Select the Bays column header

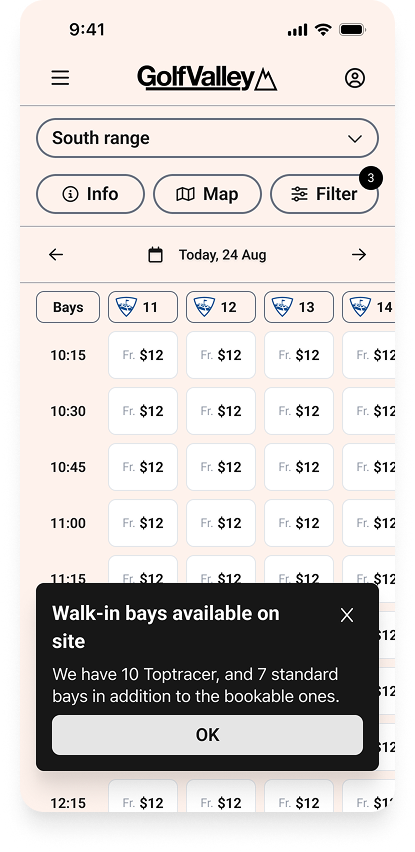click(68, 307)
